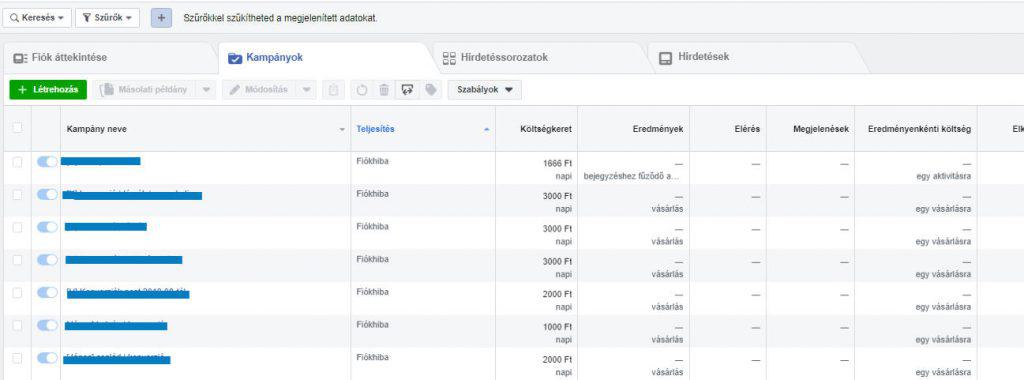Click the Másolati példány duplicate button
1024x380 pixels.
[145, 90]
